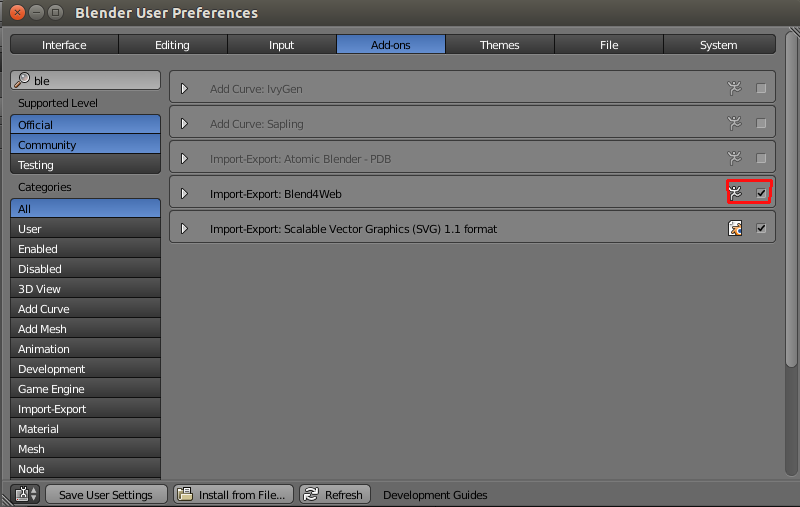Image resolution: width=800 pixels, height=507 pixels.
Task: Click the vertical scrollbar of the add-ons list
Action: 792,200
